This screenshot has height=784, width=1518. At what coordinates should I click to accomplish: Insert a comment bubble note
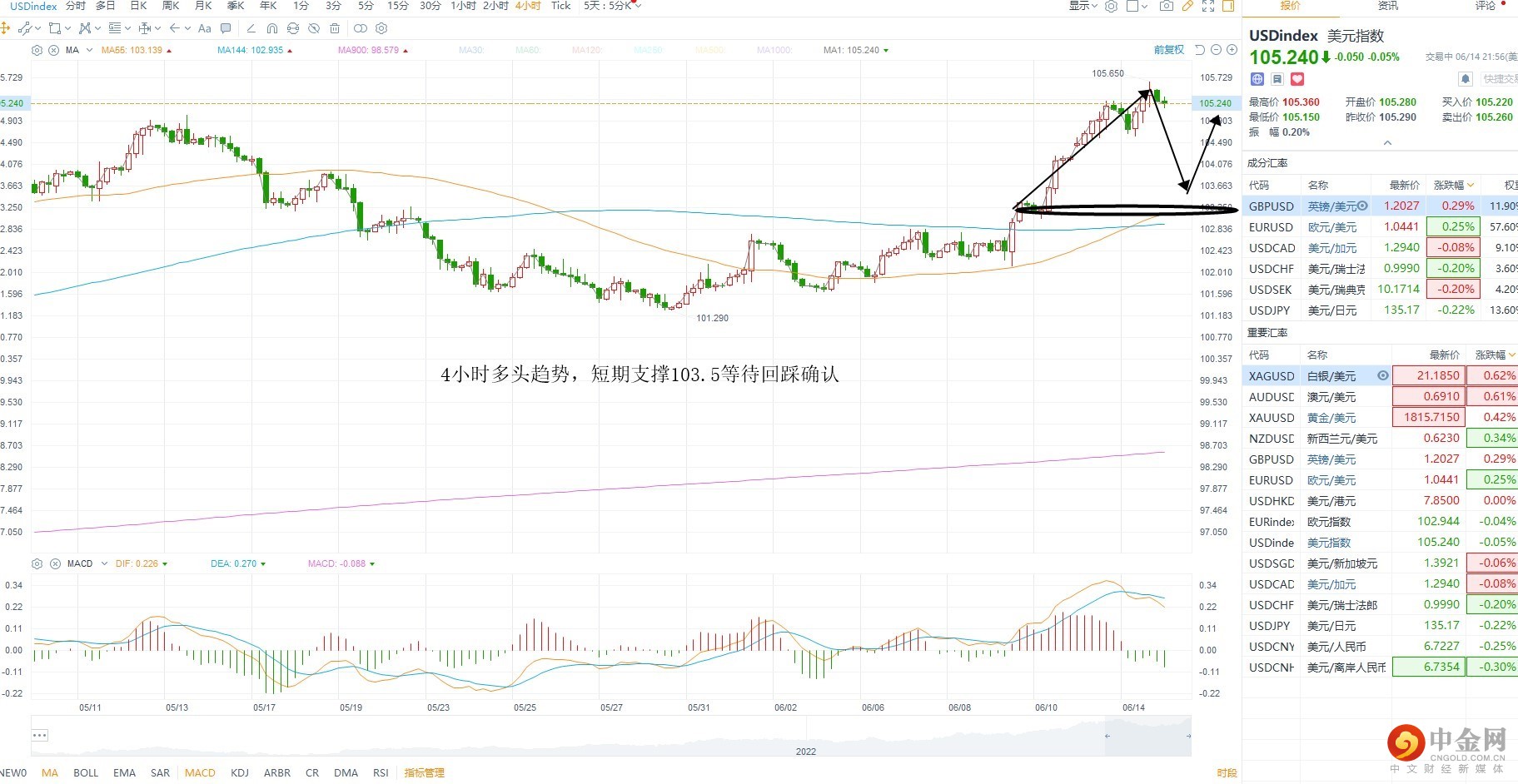click(226, 28)
